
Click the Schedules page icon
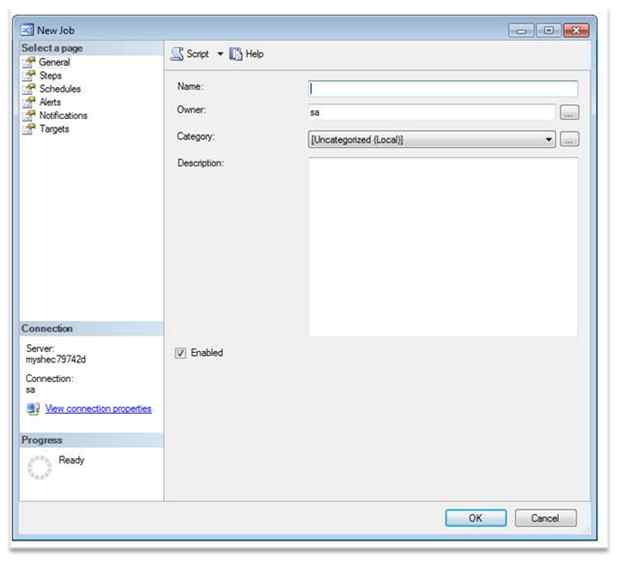pyautogui.click(x=29, y=89)
